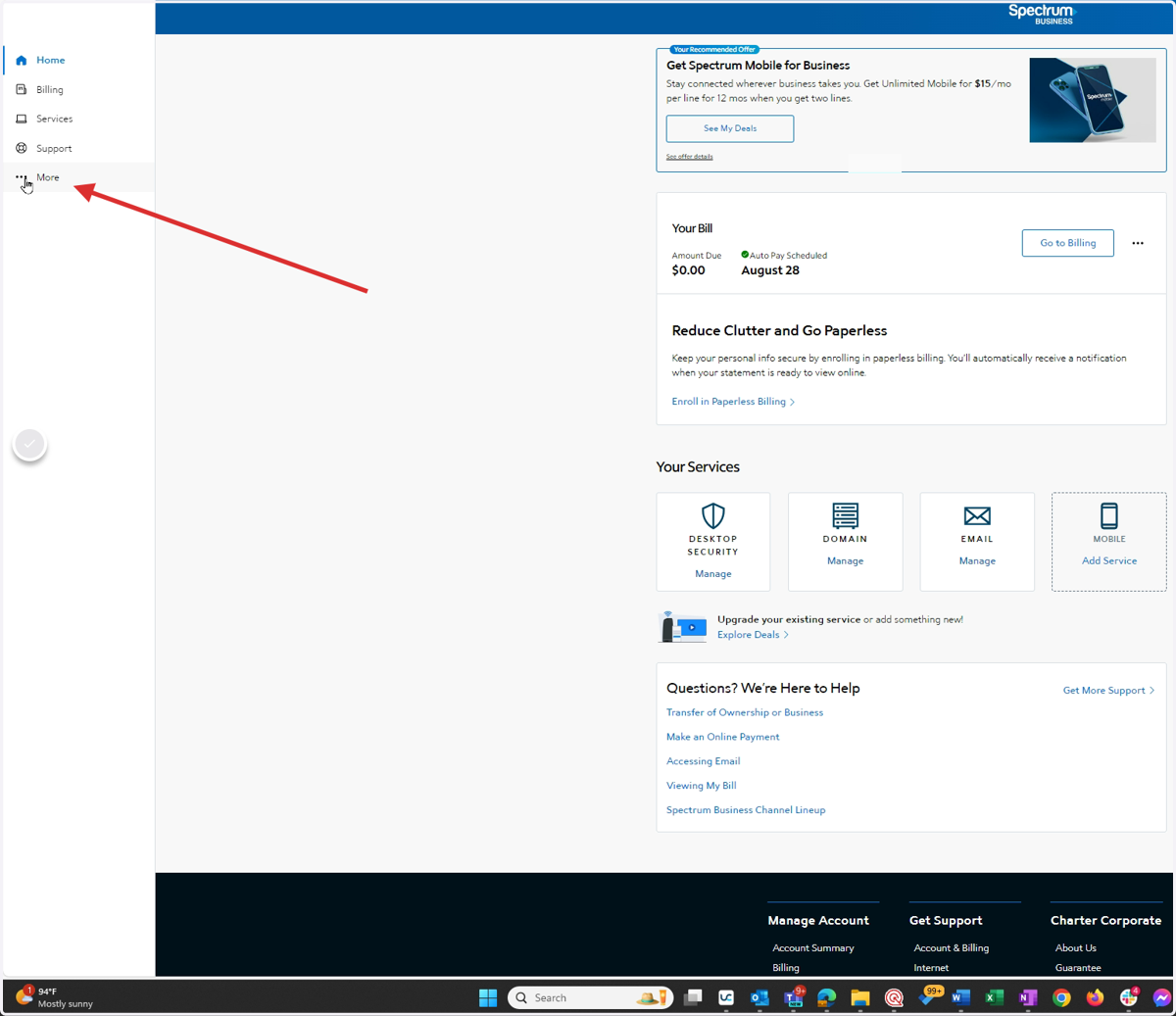This screenshot has height=1016, width=1176.
Task: Click Guarantee in the footer
Action: pyautogui.click(x=1078, y=968)
